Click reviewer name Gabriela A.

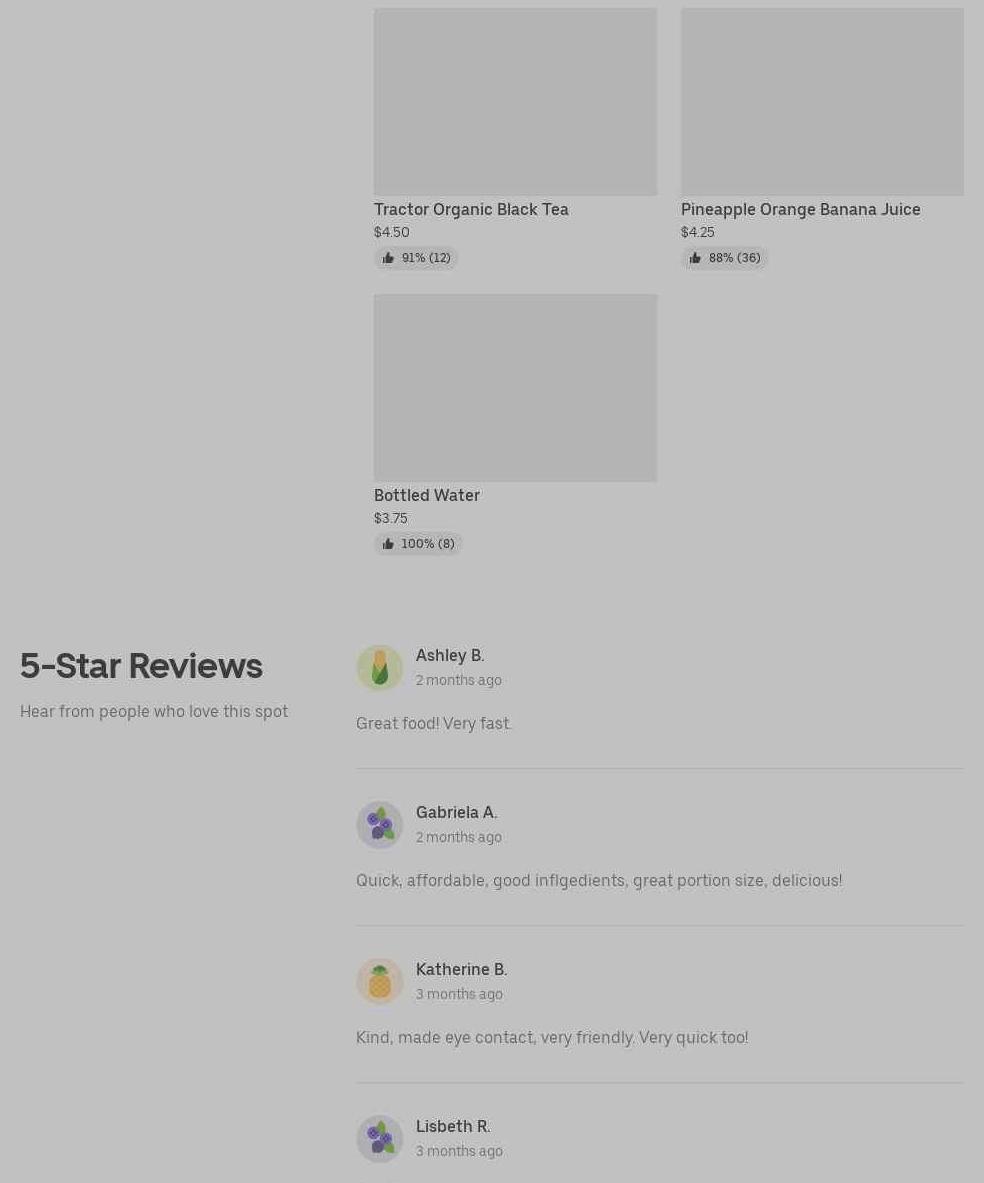pos(457,813)
